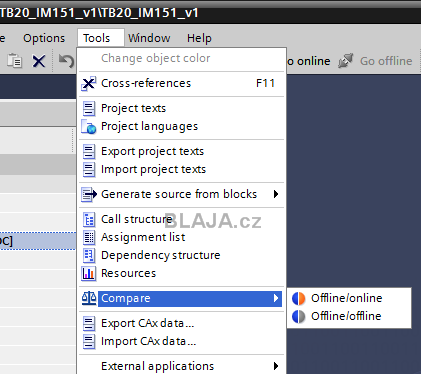Click the Compare scales icon
The height and width of the screenshot is (374, 421).
89,298
